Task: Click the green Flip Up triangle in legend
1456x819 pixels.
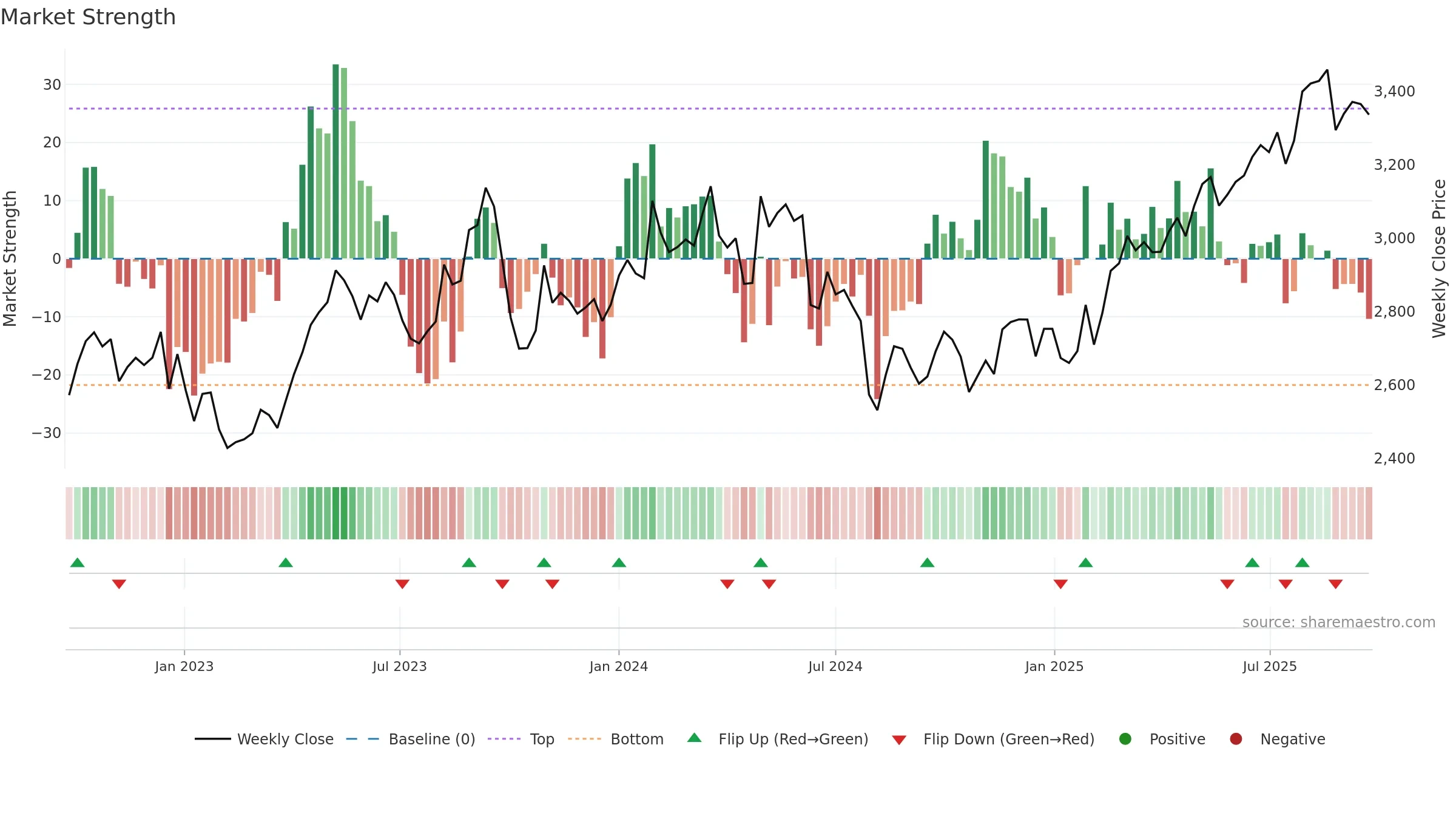Action: pos(695,738)
